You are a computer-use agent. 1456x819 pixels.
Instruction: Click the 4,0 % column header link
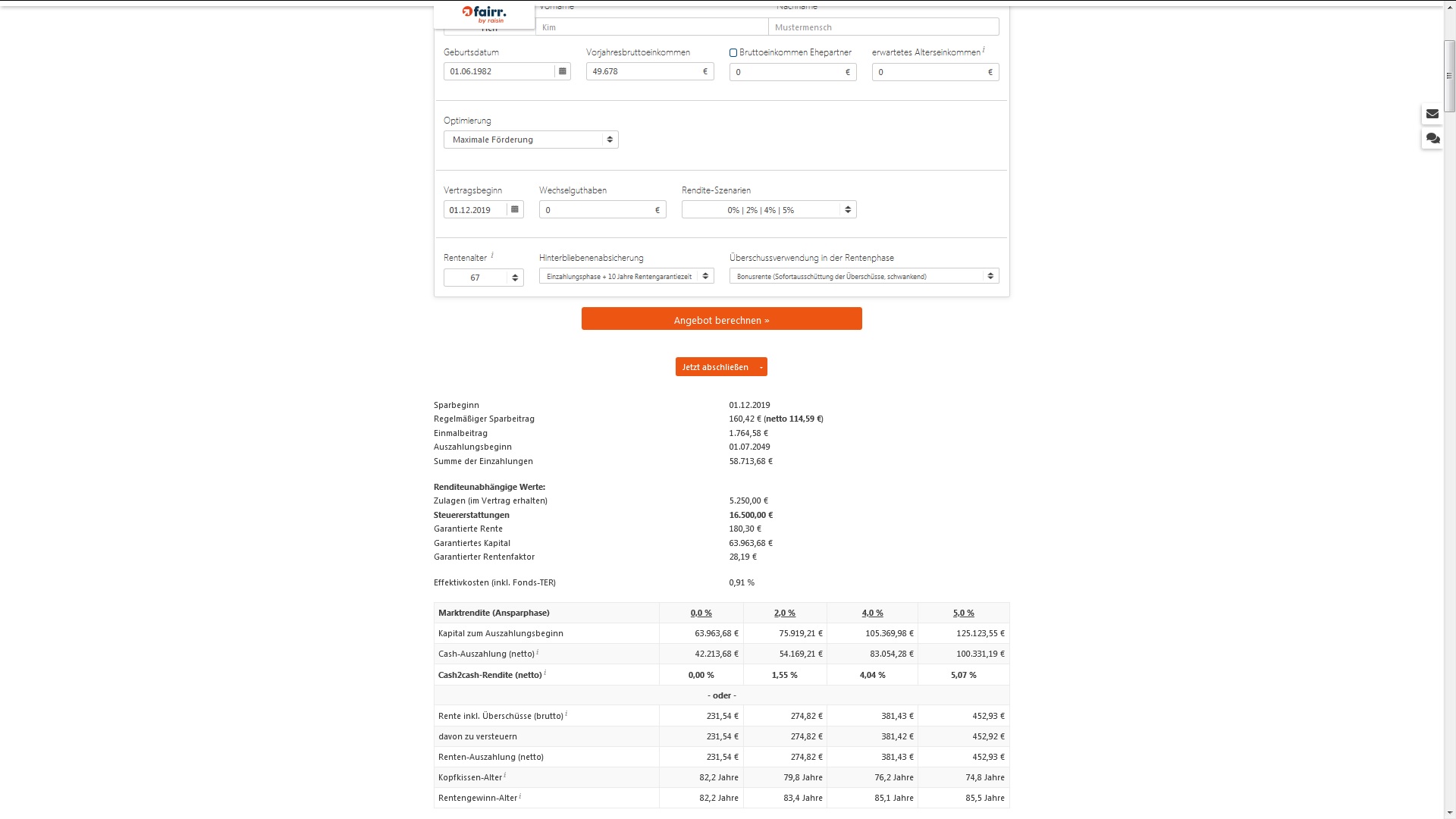872,613
